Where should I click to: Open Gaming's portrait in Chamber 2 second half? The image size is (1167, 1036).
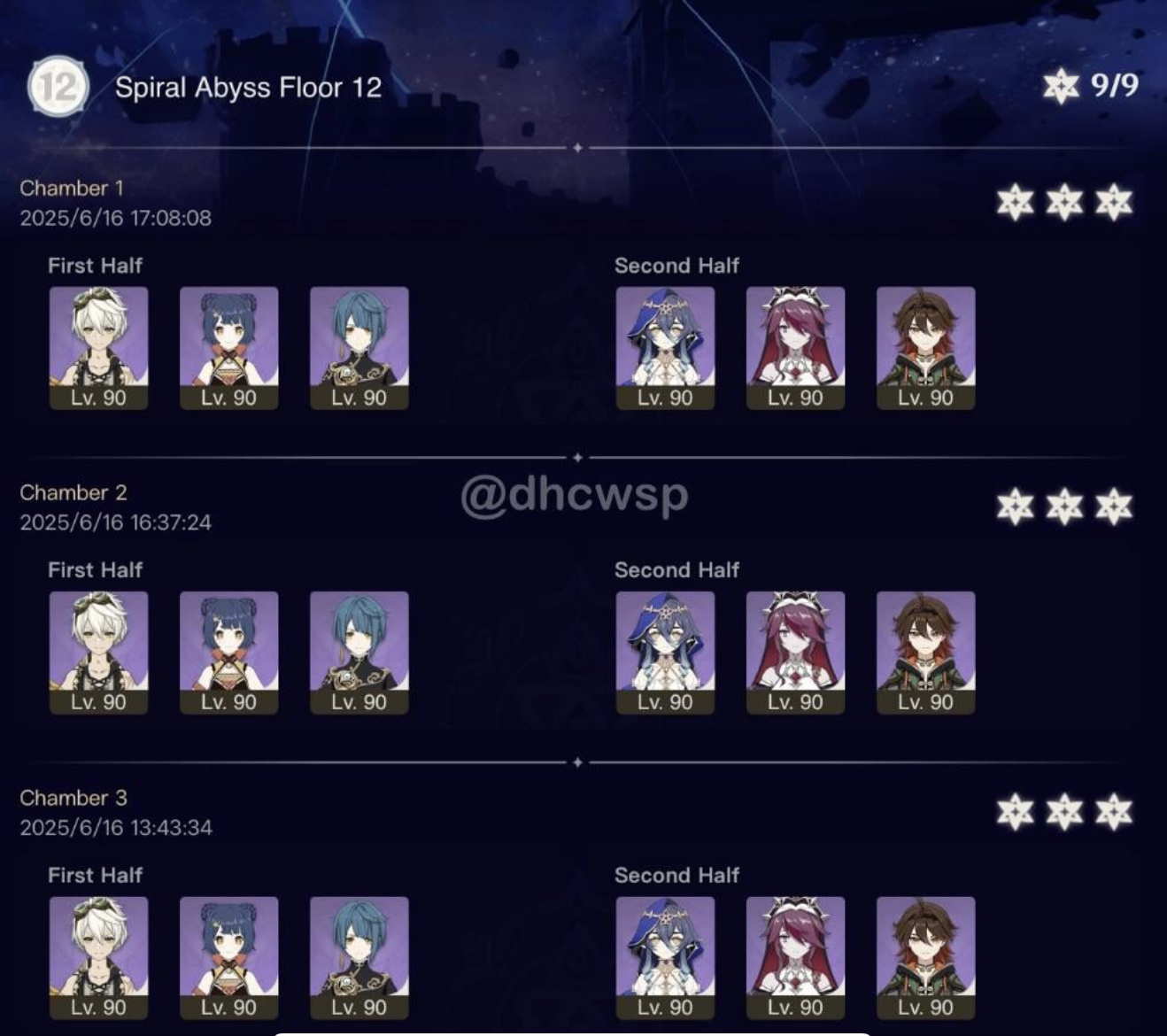coord(925,653)
